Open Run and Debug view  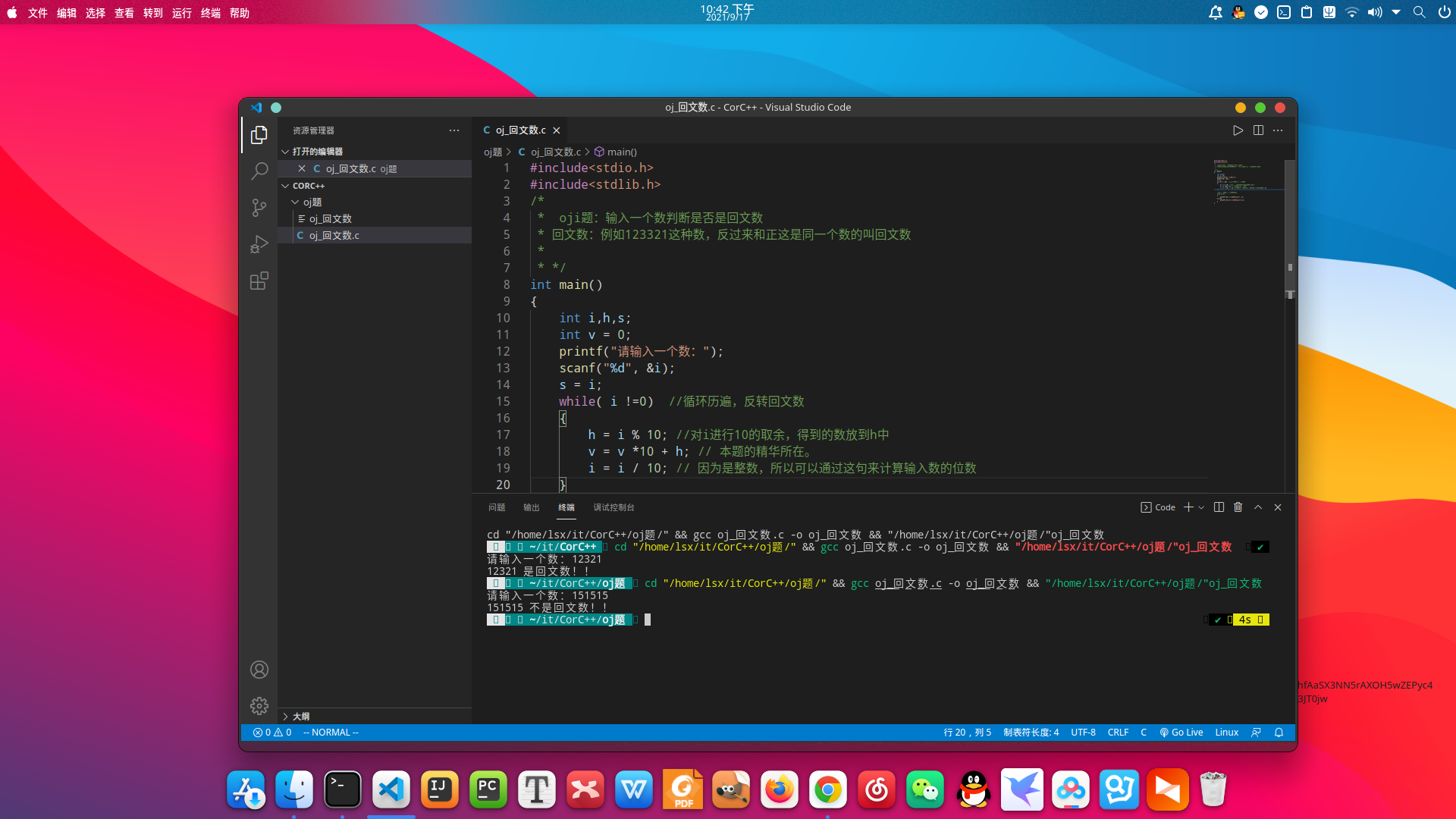(x=259, y=244)
